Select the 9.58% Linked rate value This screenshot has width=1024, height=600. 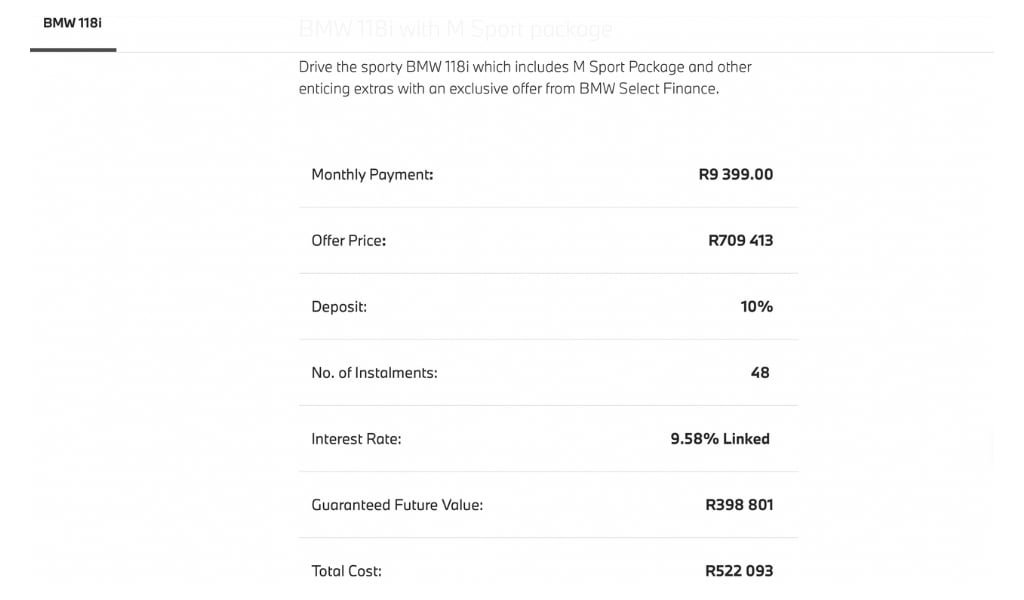point(720,439)
